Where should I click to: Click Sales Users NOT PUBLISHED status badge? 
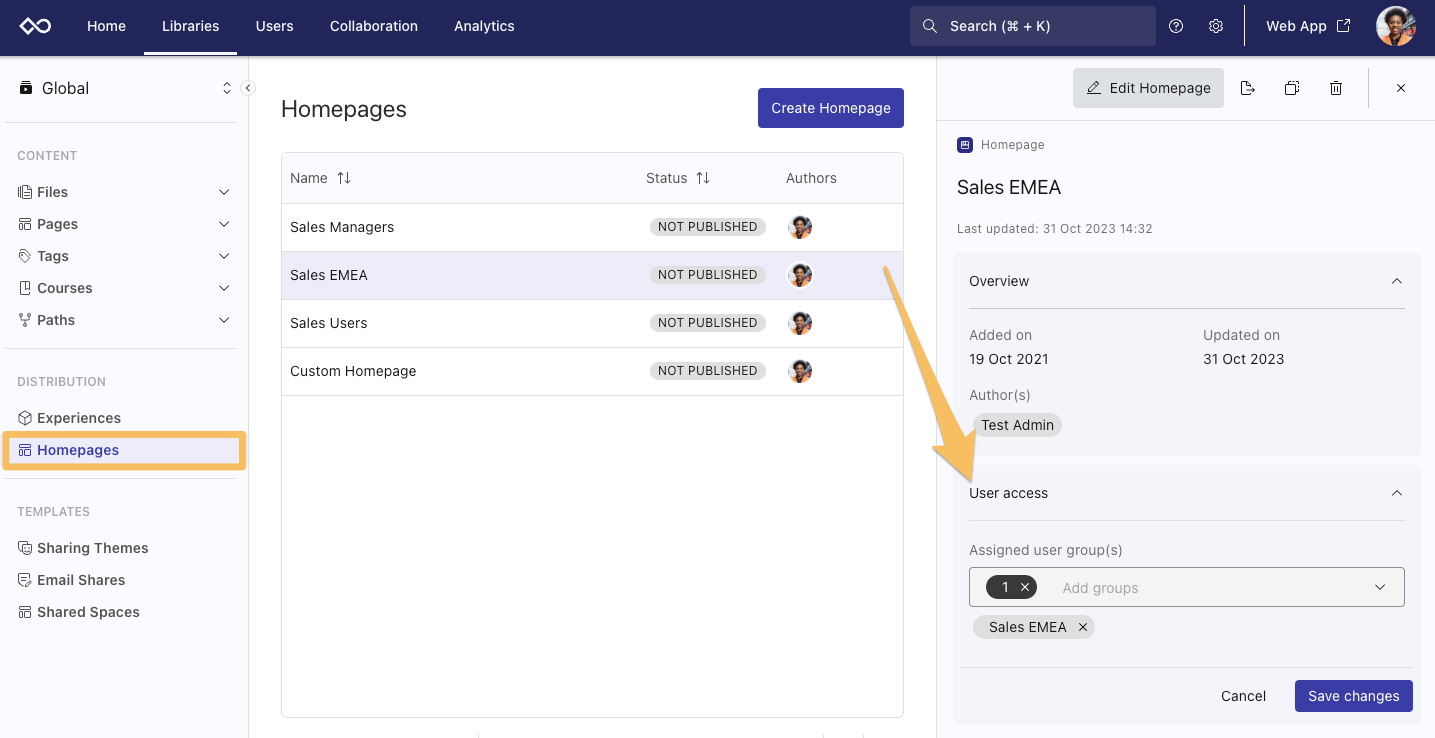708,323
